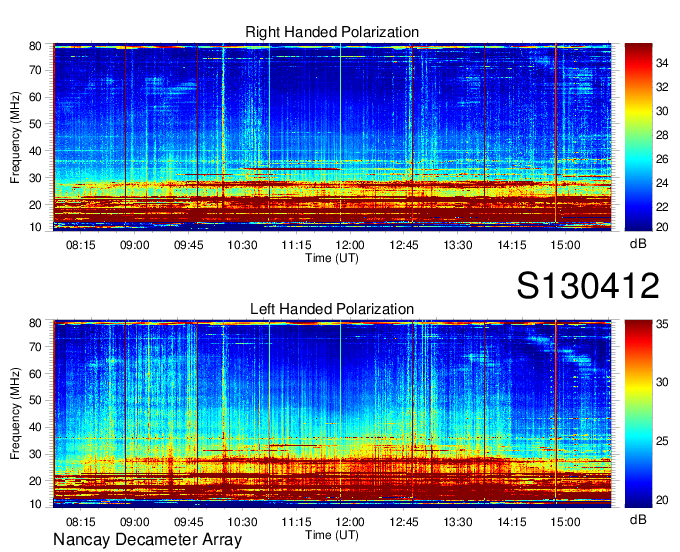680x552 pixels.
Task: Click the bottom plot's color scale bar
Action: (638, 414)
